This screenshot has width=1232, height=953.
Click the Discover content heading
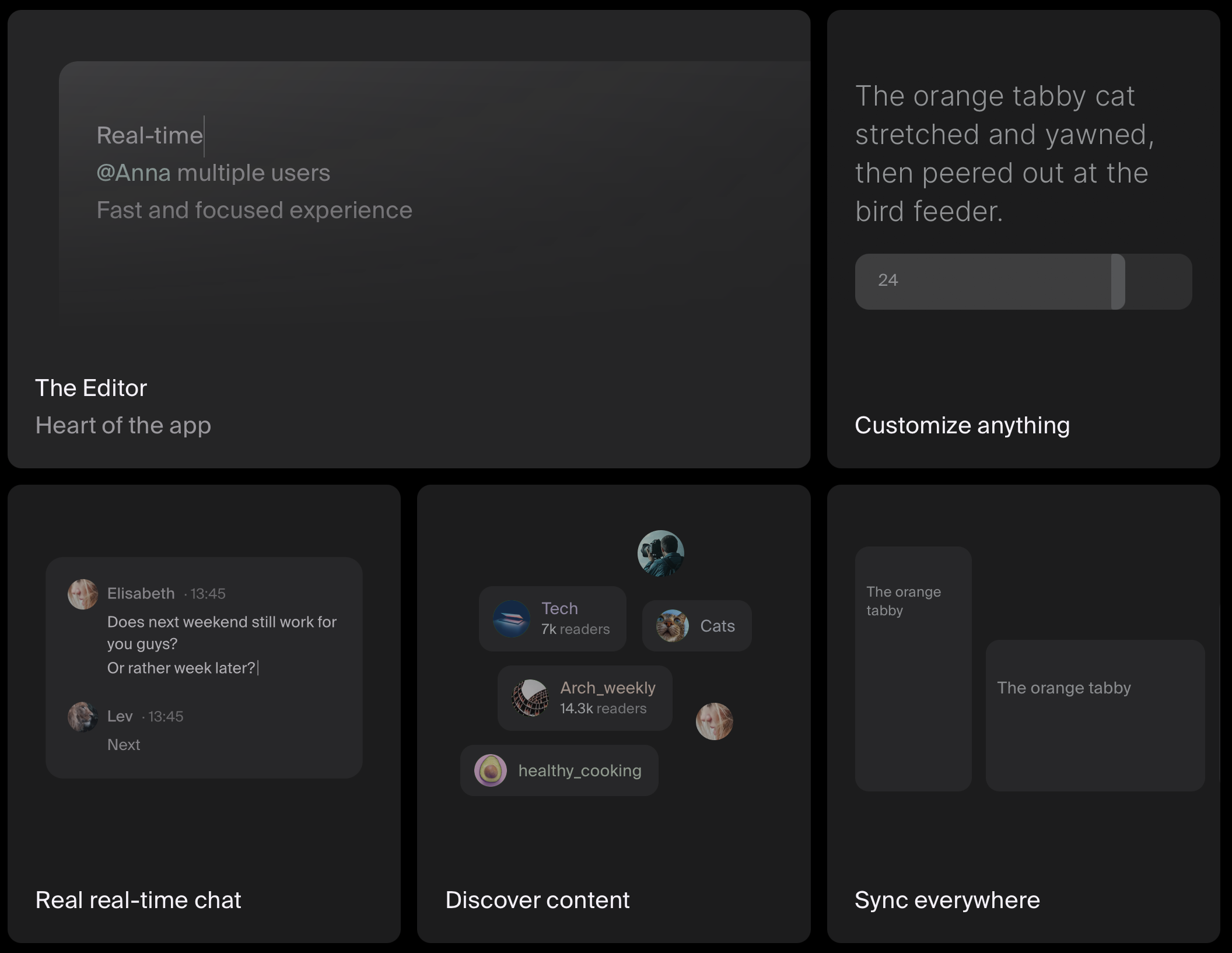(537, 900)
